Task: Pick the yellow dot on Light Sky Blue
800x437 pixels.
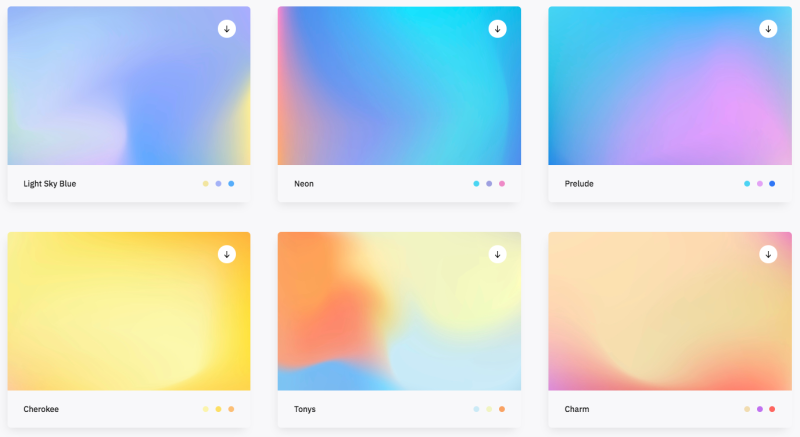Action: [206, 184]
